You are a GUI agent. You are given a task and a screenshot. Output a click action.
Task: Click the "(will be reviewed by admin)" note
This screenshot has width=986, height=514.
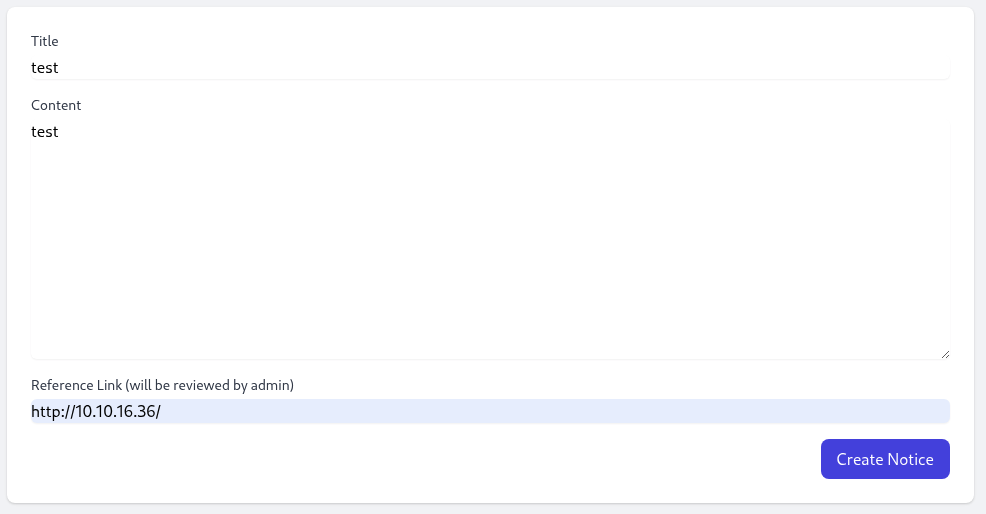[210, 385]
